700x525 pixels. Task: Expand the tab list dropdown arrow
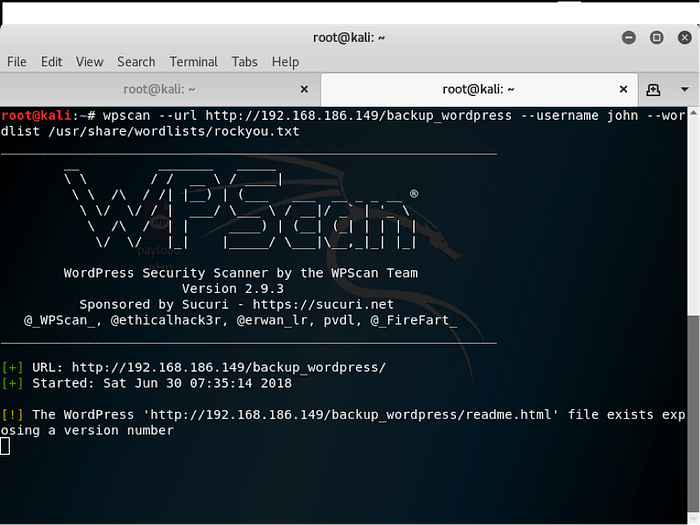[x=685, y=89]
